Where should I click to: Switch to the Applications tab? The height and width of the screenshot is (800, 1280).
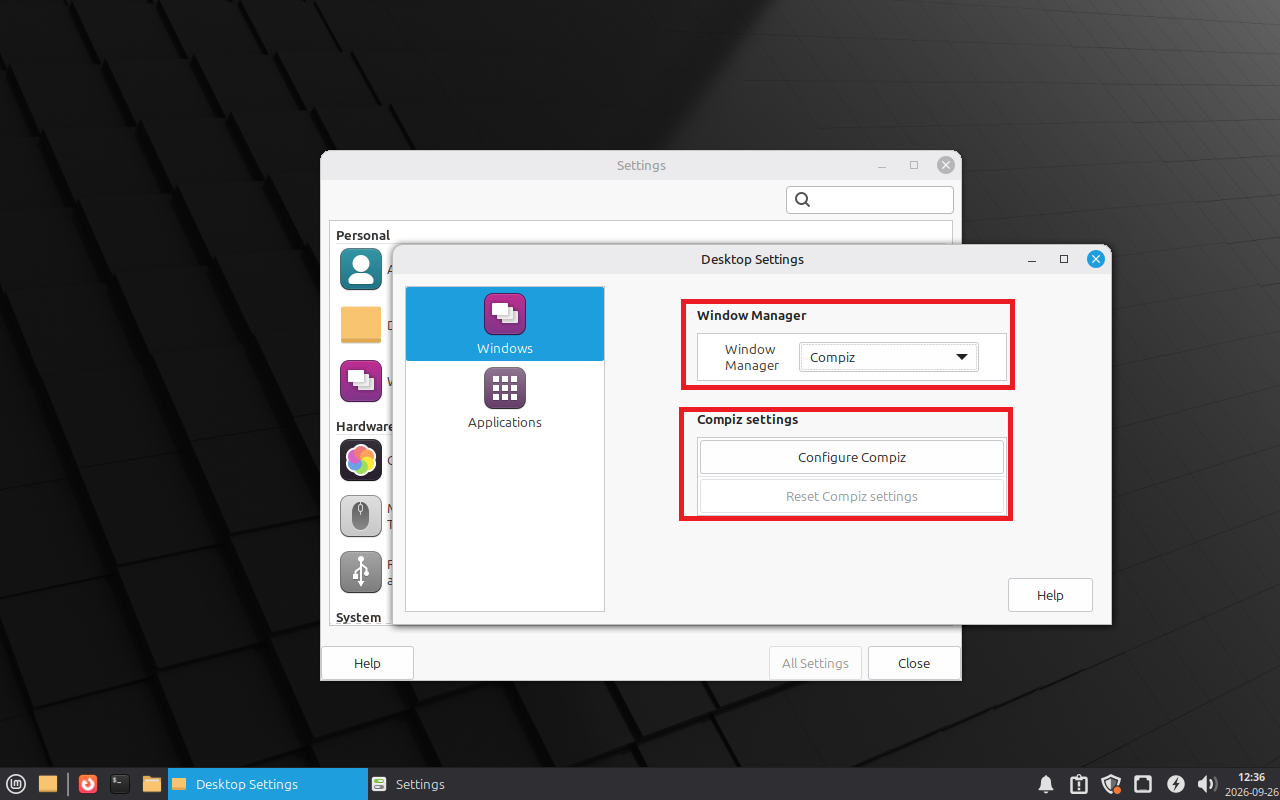point(505,398)
